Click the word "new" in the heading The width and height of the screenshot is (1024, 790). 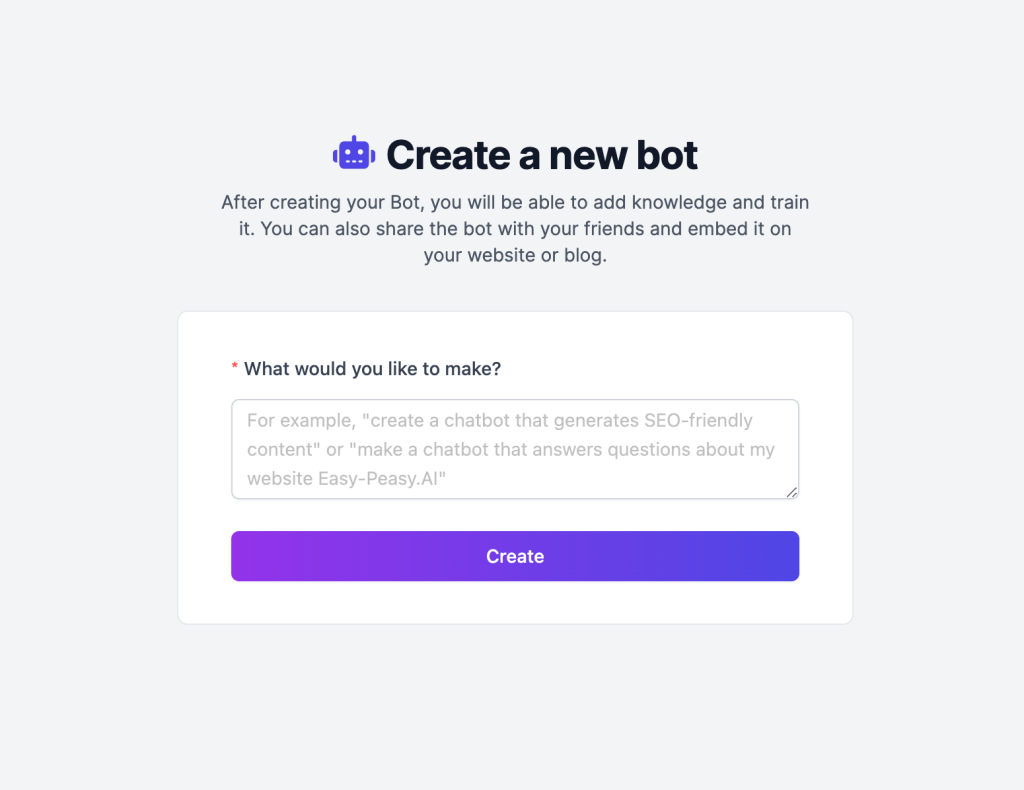point(587,155)
